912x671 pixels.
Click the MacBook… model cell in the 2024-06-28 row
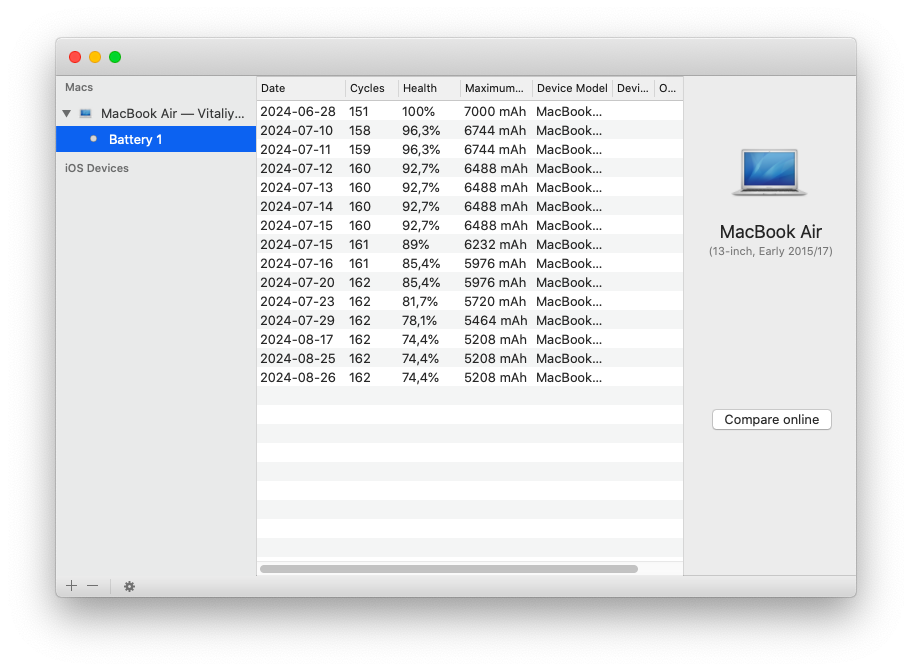(x=569, y=111)
